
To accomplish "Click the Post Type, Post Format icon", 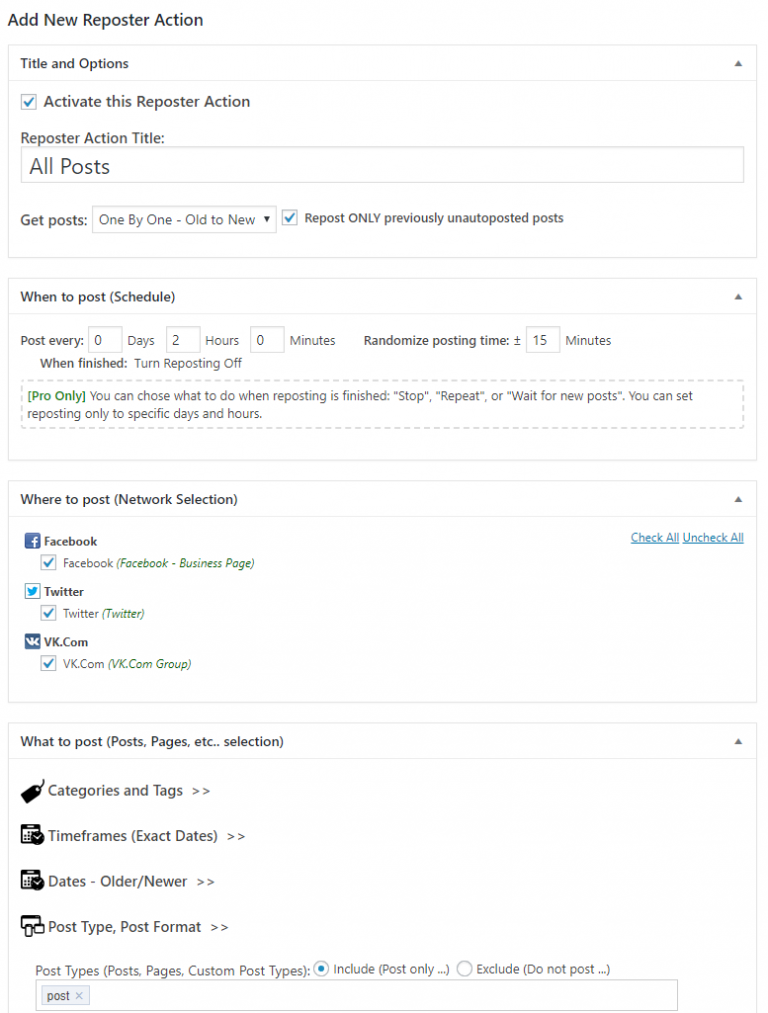I will click(x=32, y=926).
